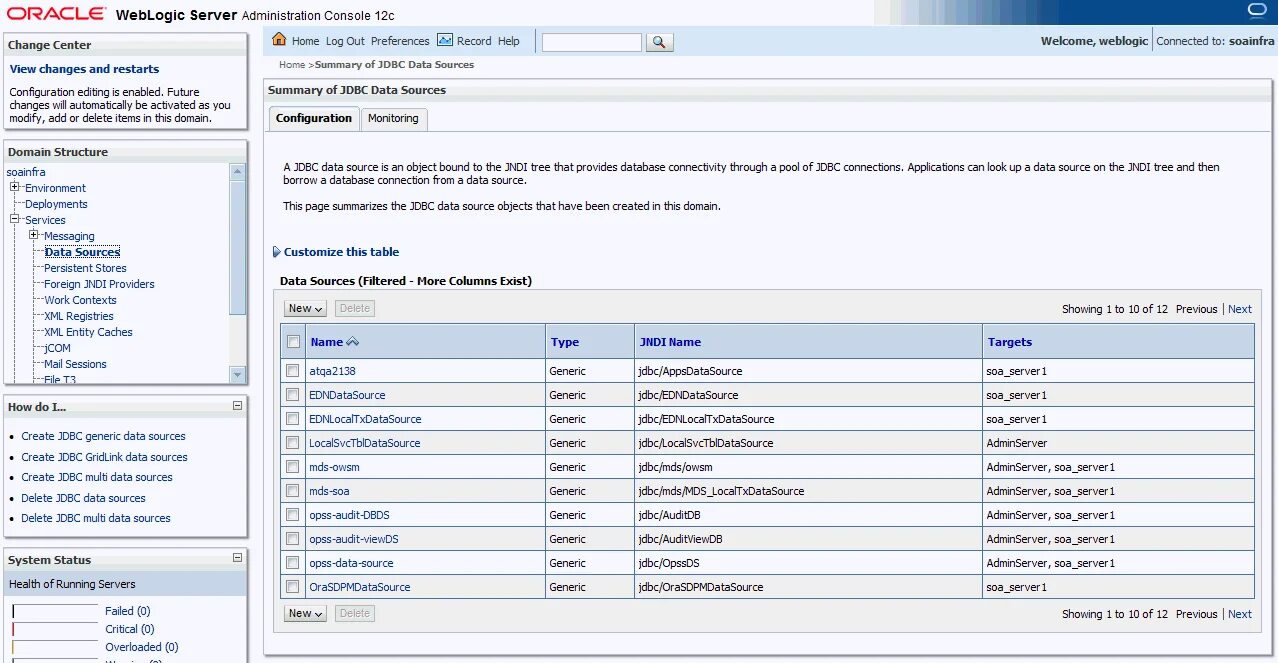This screenshot has width=1278, height=663.
Task: Go to Next page (top pager)
Action: click(x=1240, y=309)
